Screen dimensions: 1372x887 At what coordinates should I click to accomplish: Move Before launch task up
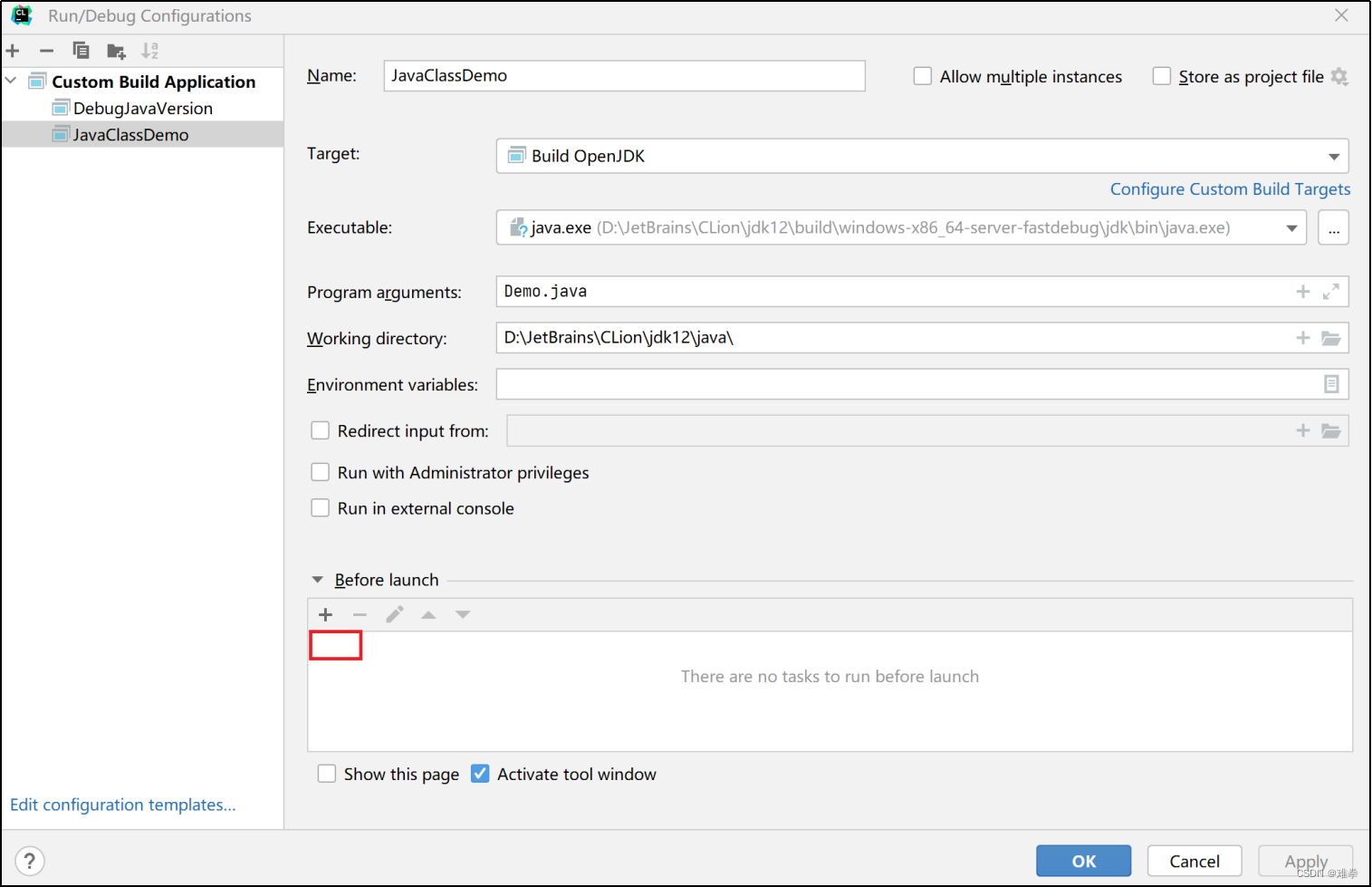428,614
